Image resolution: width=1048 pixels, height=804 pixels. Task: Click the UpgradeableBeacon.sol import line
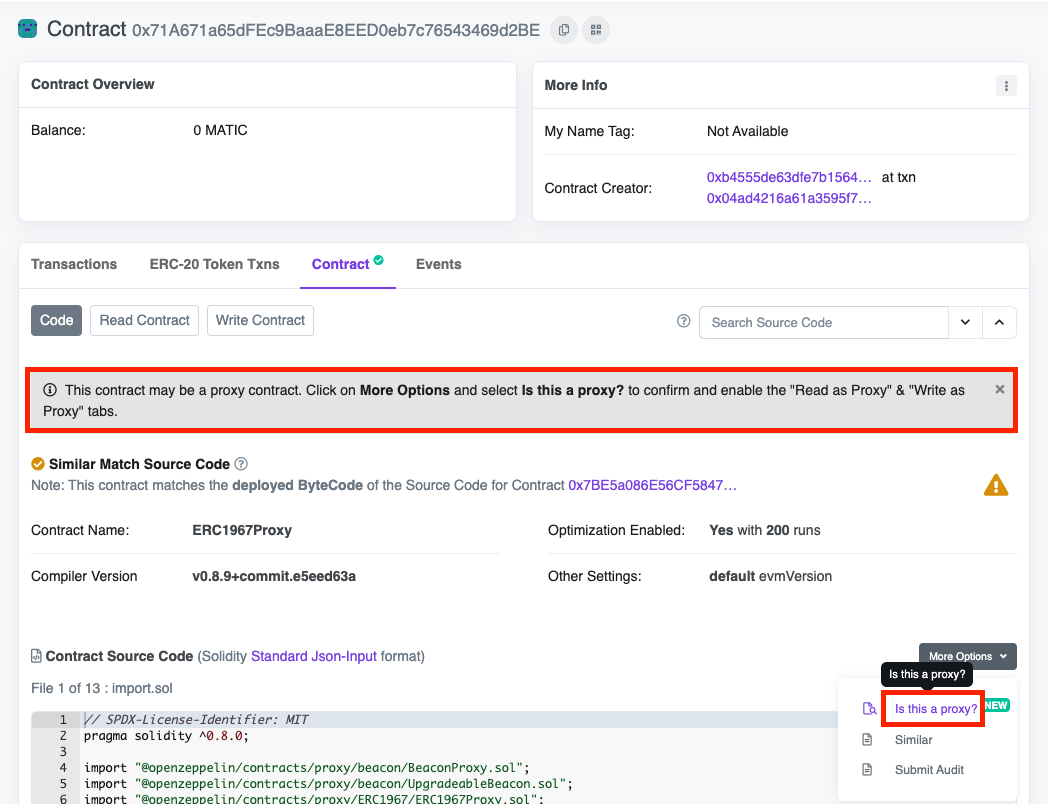[328, 783]
